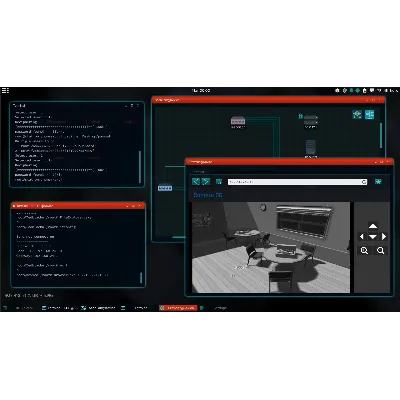Switch to the second taskbar window entry
Viewport: 400px width, 400px height.
pyautogui.click(x=61, y=308)
